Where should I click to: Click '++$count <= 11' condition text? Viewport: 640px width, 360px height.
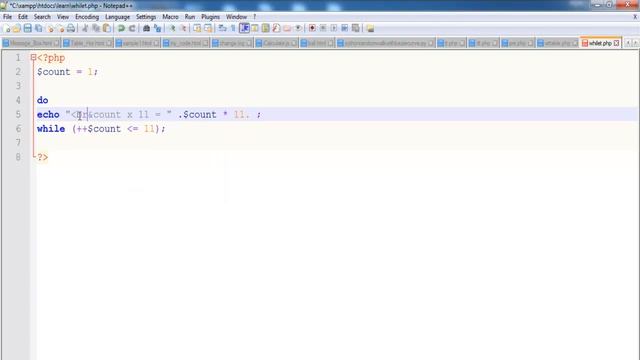[115, 129]
